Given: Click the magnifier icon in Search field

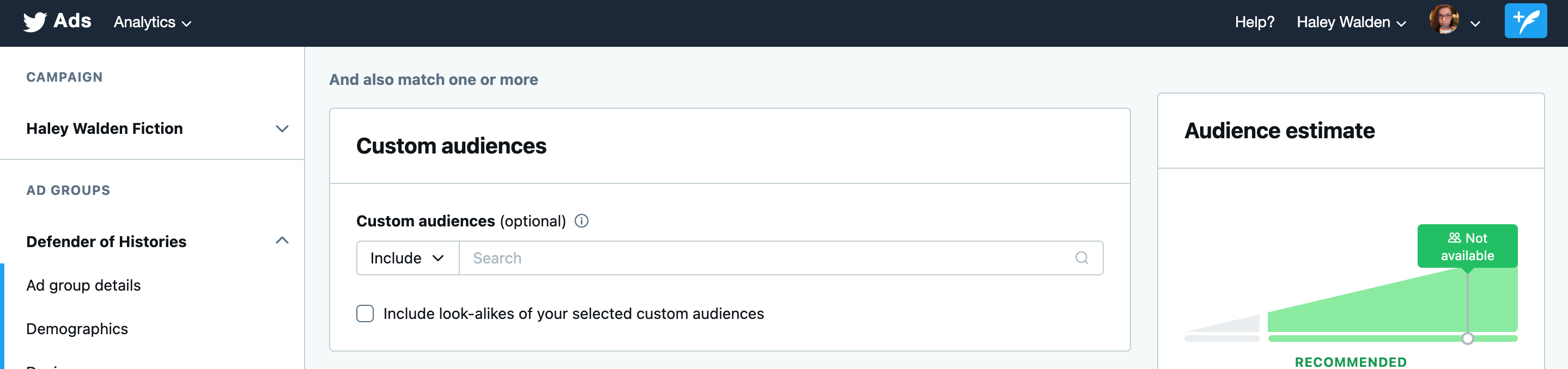Looking at the screenshot, I should coord(1081,258).
